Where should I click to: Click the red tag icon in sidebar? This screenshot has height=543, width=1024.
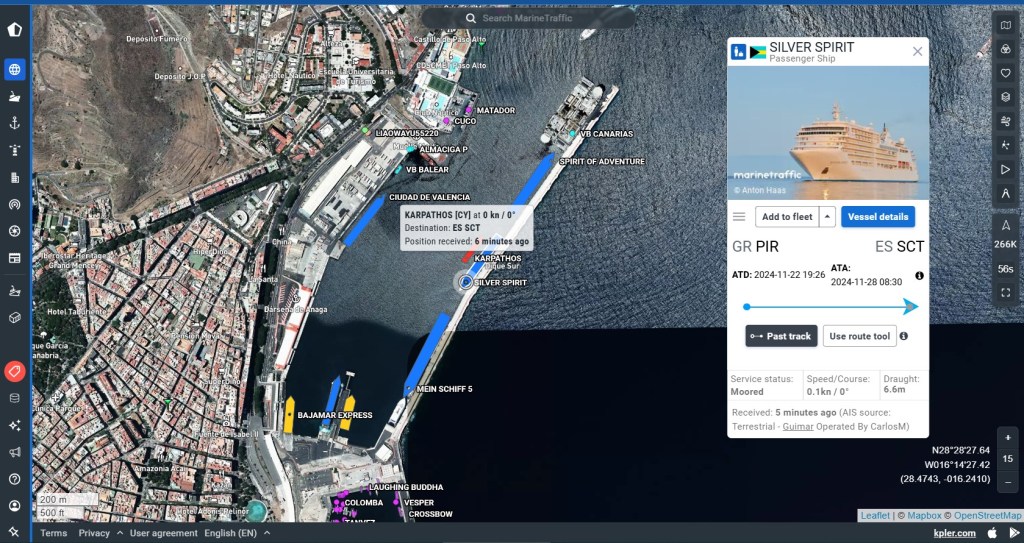pos(14,371)
